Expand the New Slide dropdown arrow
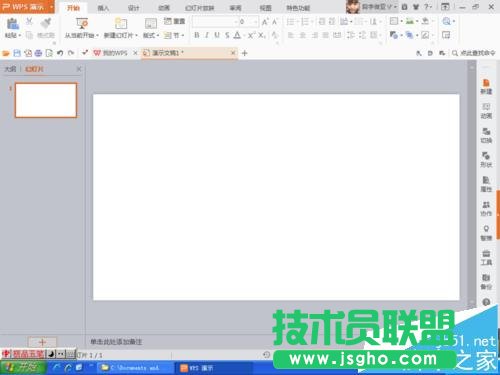This screenshot has width=500, height=375. click(136, 35)
